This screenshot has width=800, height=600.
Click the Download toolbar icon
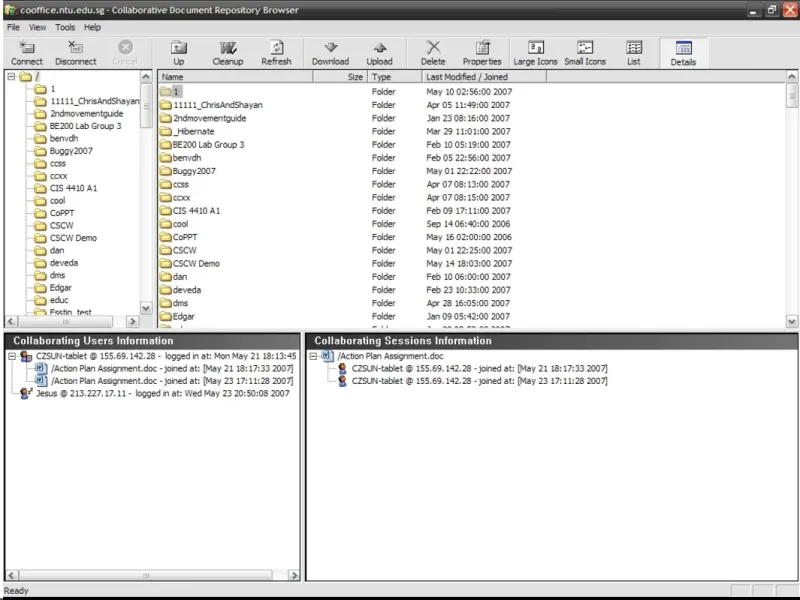pos(331,48)
